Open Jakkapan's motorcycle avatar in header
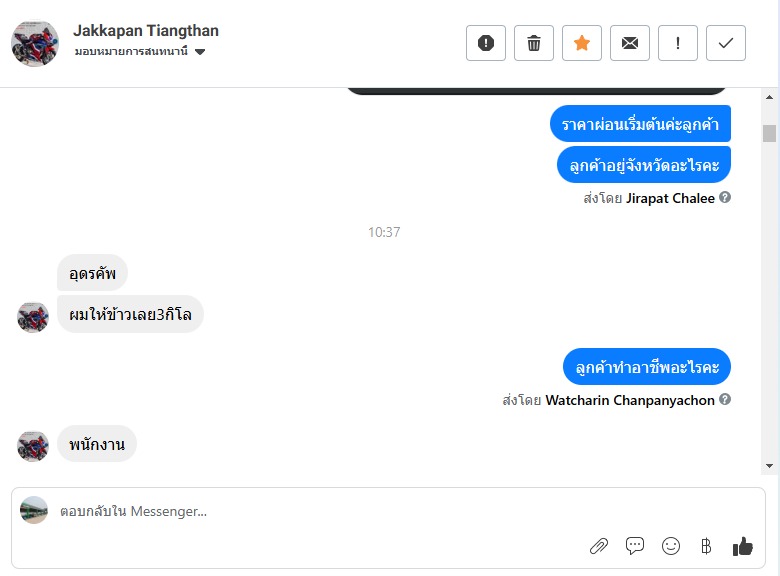The height and width of the screenshot is (576, 780). point(35,43)
